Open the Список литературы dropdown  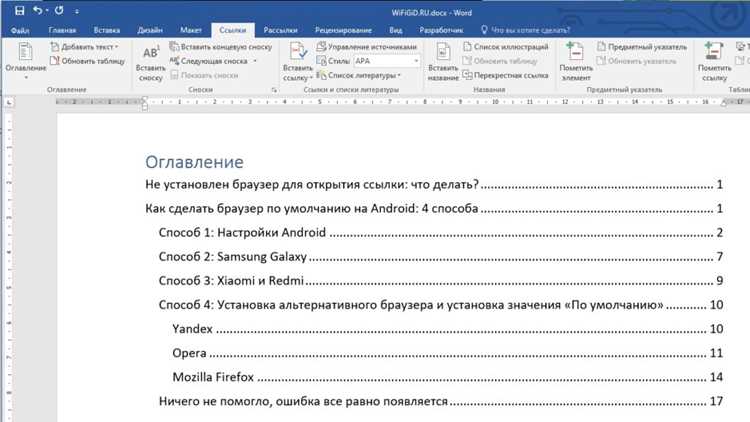click(x=359, y=76)
